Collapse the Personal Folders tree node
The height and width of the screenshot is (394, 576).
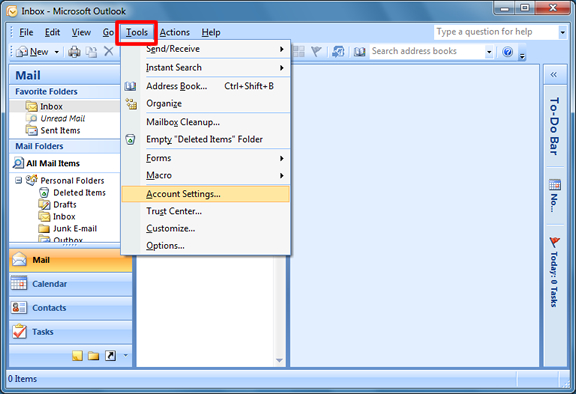coord(18,180)
